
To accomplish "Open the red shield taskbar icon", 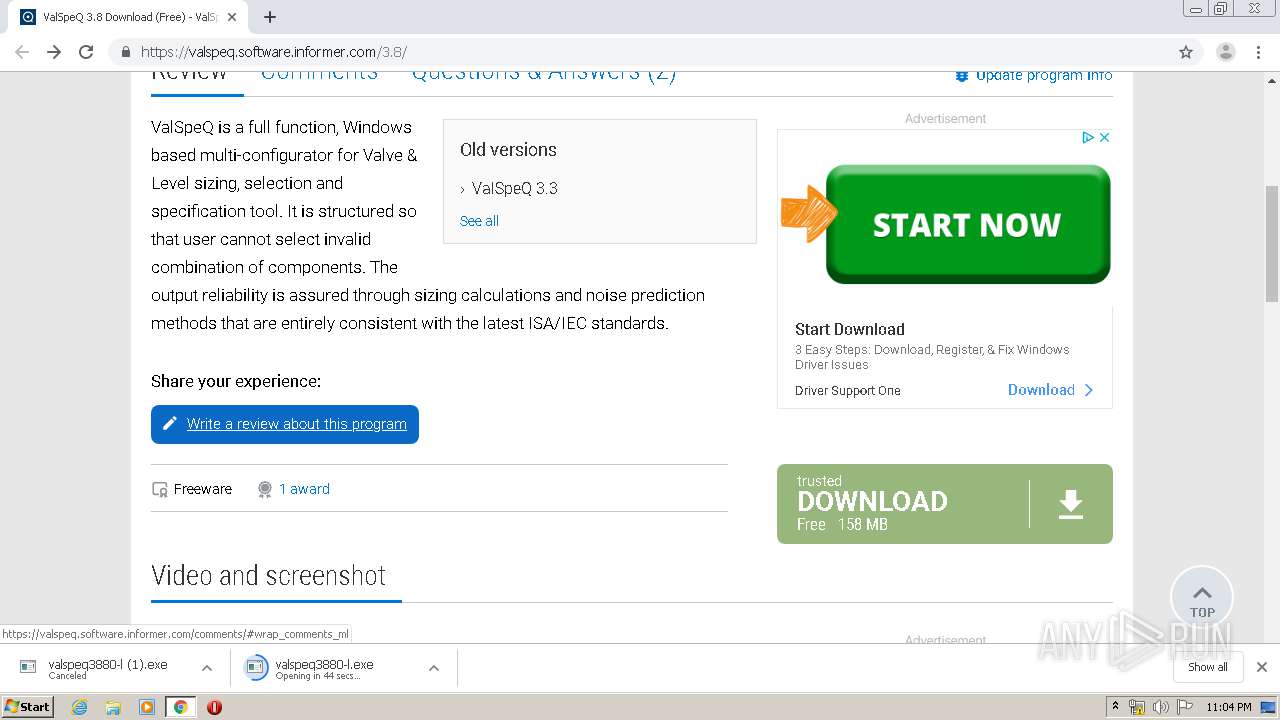I will (x=214, y=707).
